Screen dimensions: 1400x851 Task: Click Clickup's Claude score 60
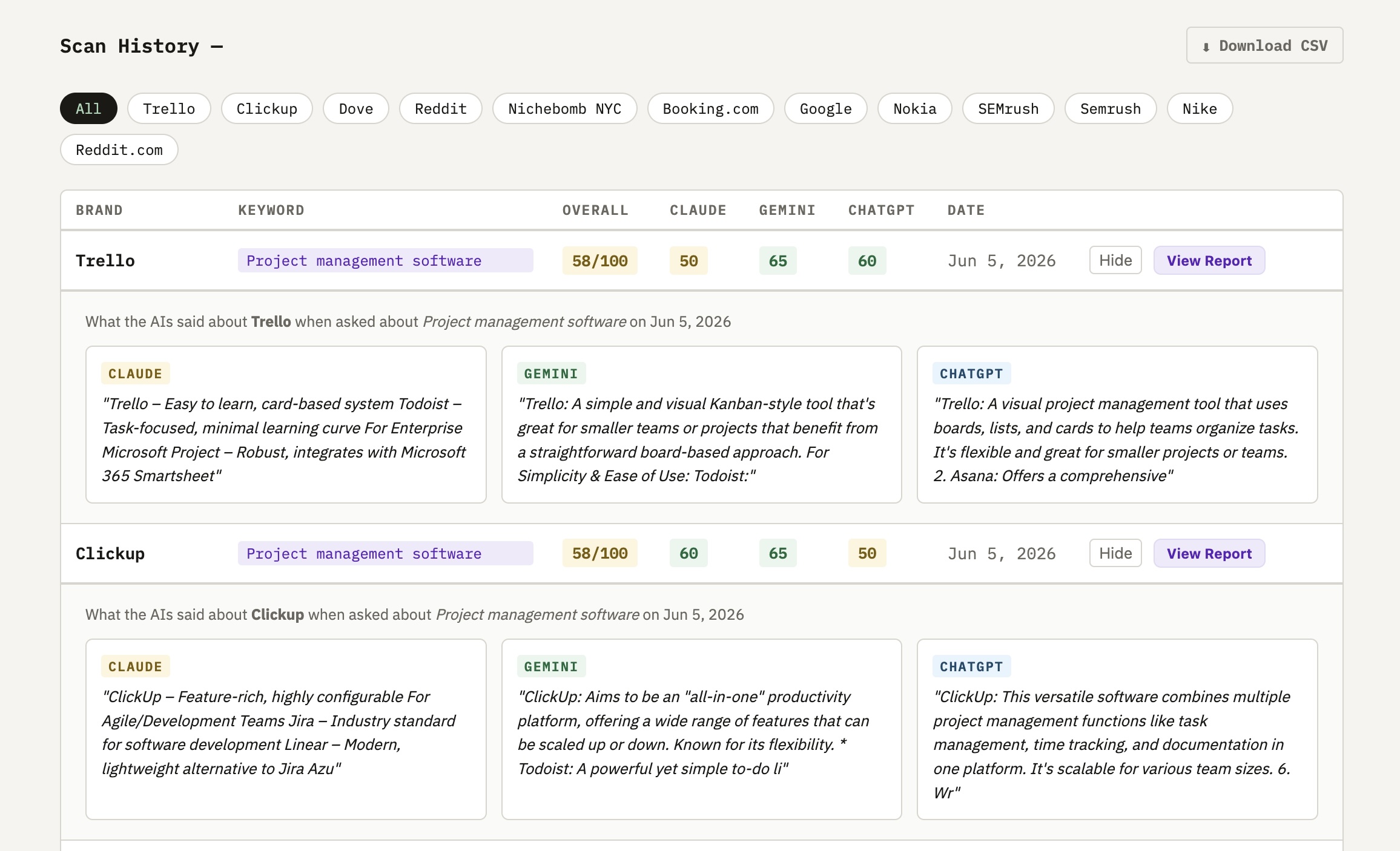(x=688, y=554)
